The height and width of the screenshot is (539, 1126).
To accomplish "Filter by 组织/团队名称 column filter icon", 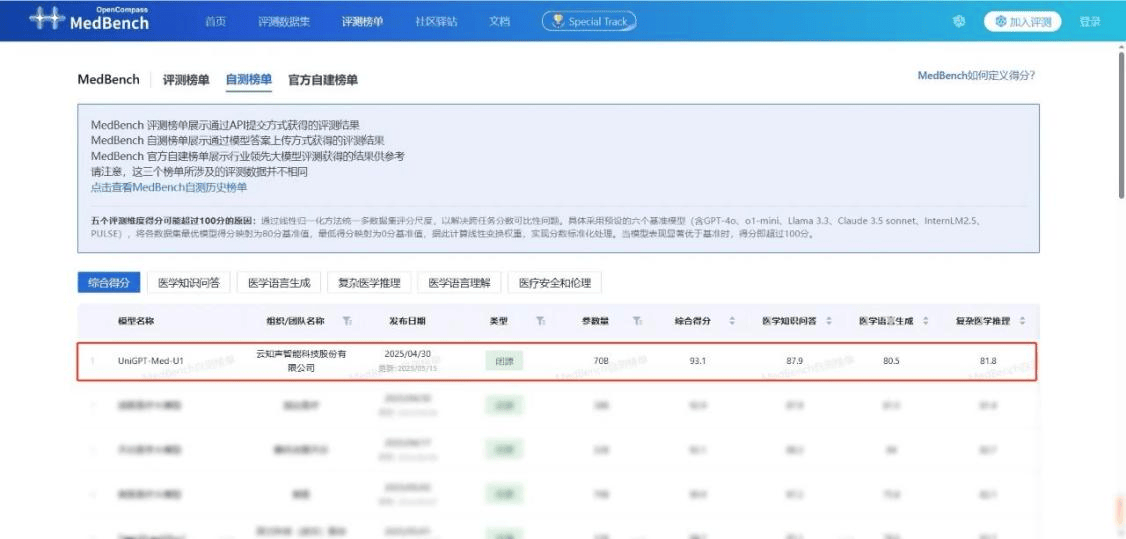I will tap(347, 321).
